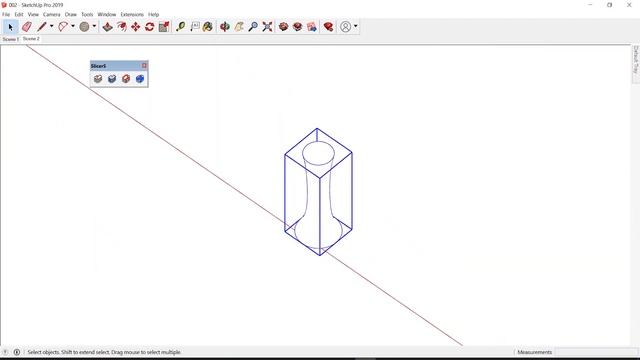This screenshot has width=640, height=360.
Task: Open the Window menu
Action: [x=107, y=15]
